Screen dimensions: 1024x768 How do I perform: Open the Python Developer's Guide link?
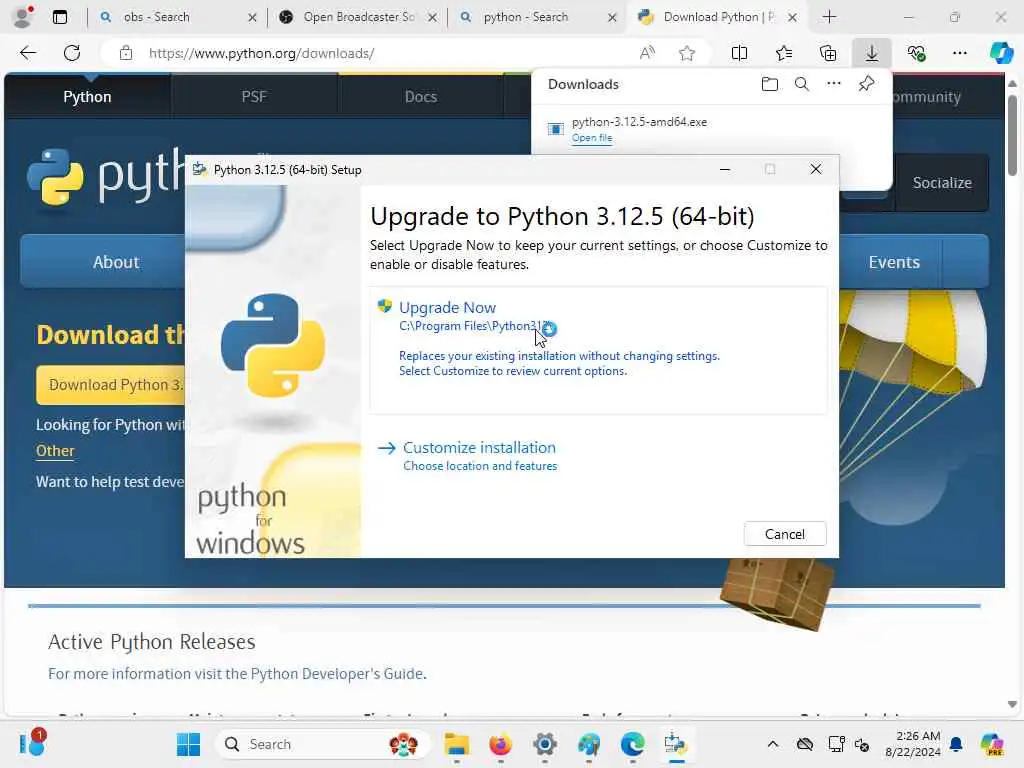pyautogui.click(x=337, y=673)
